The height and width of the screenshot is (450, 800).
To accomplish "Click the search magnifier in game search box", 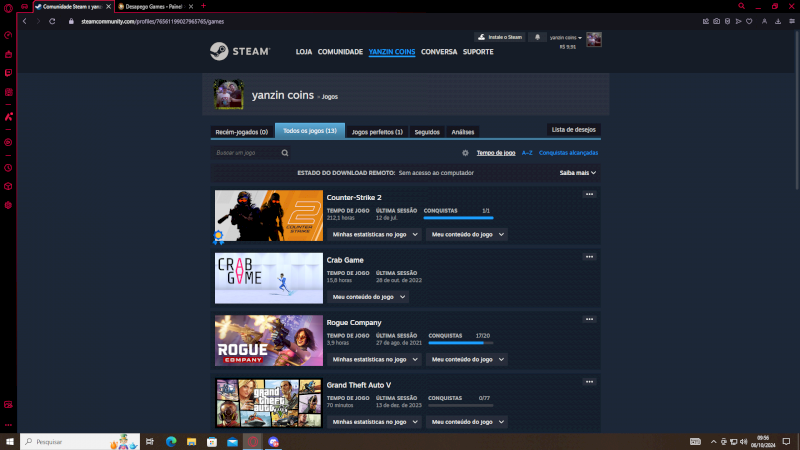I will click(285, 153).
